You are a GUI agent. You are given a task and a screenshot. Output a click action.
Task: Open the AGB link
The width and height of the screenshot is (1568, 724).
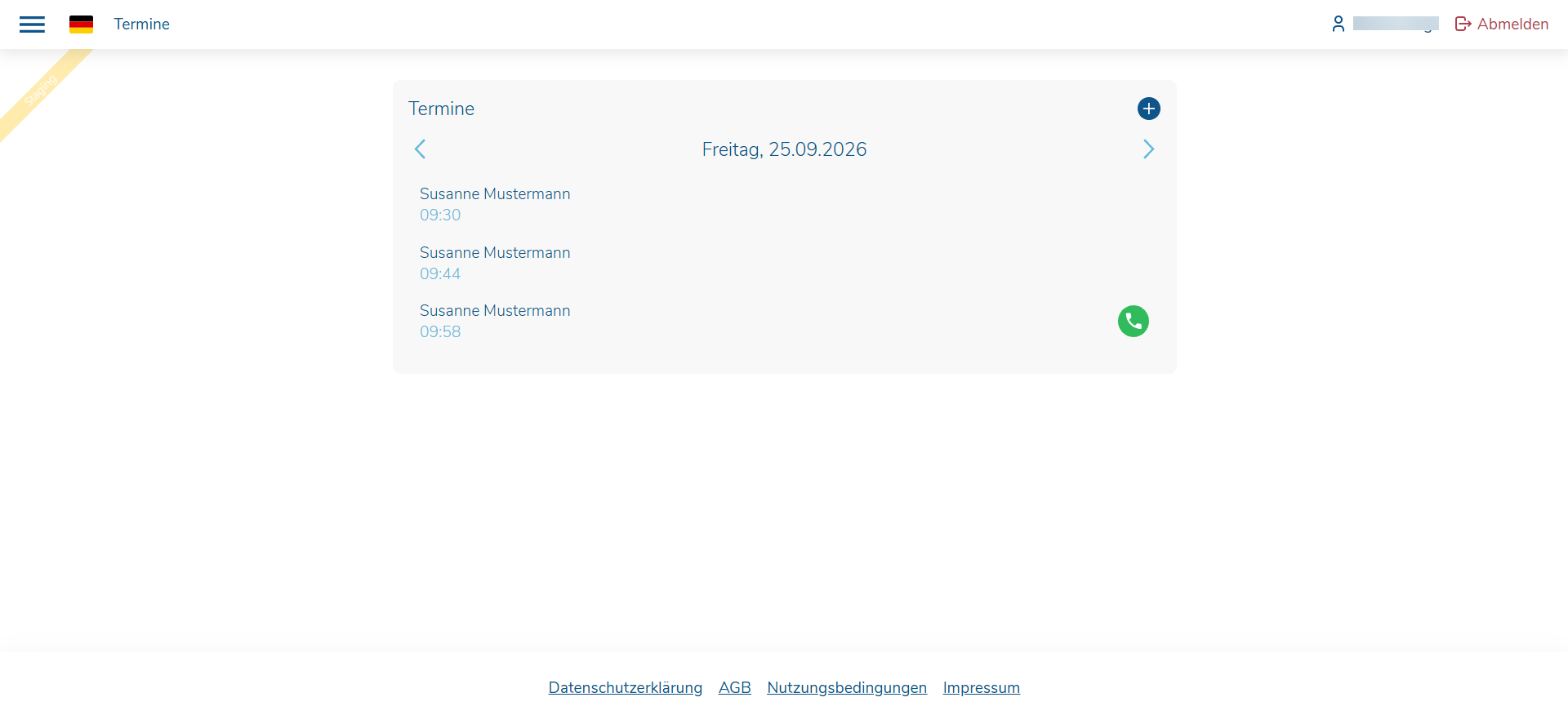pos(734,688)
